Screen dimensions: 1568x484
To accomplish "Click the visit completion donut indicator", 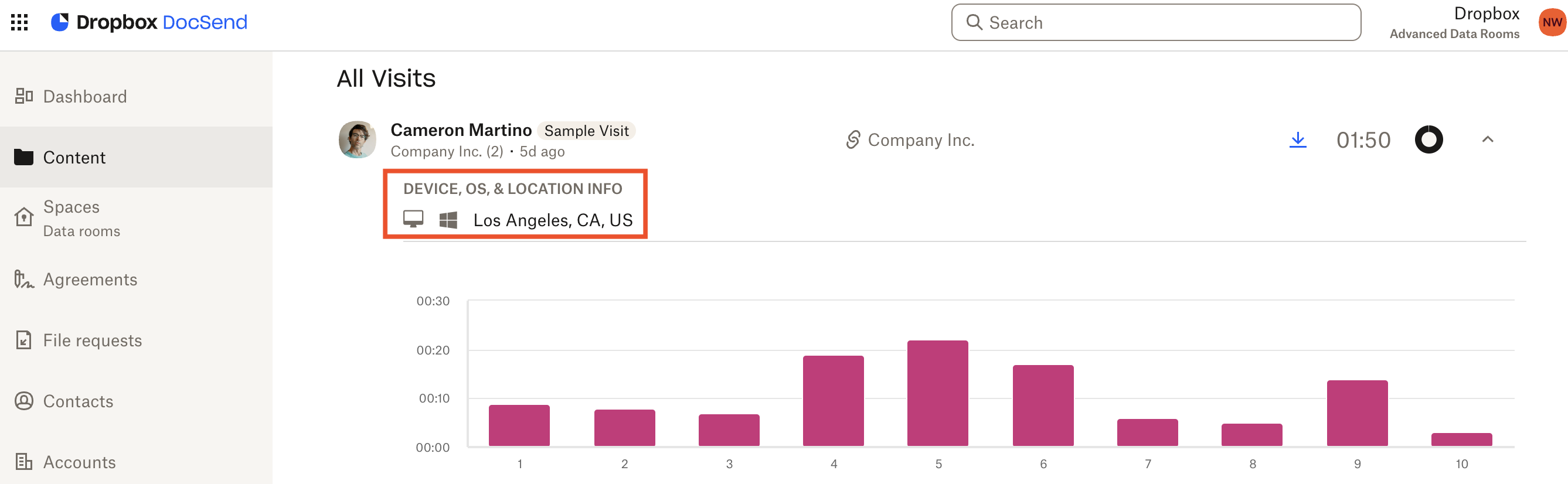I will point(1428,140).
